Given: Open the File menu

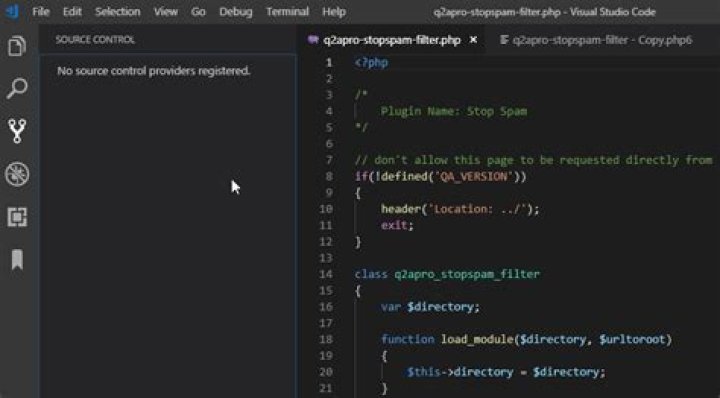Looking at the screenshot, I should (x=41, y=12).
